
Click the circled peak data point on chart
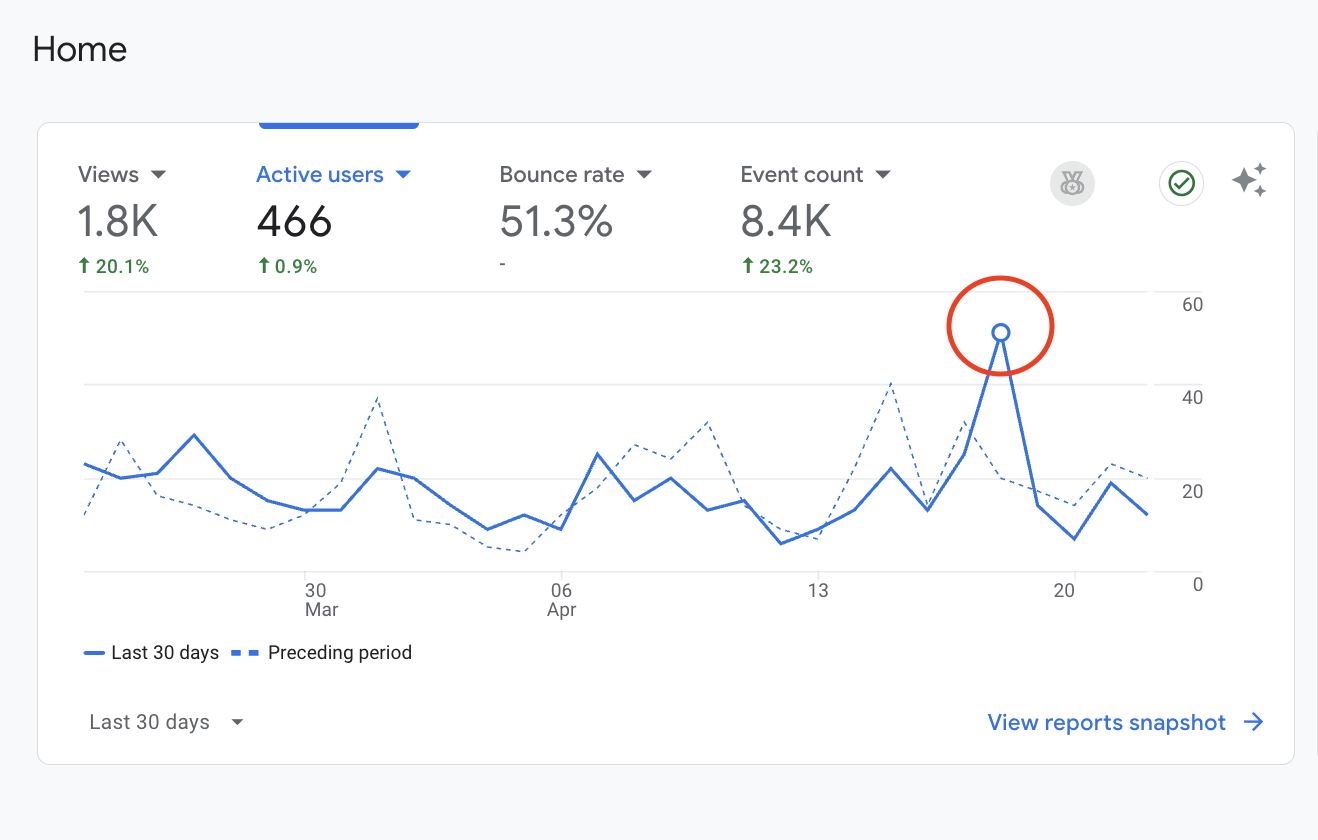click(x=1000, y=333)
